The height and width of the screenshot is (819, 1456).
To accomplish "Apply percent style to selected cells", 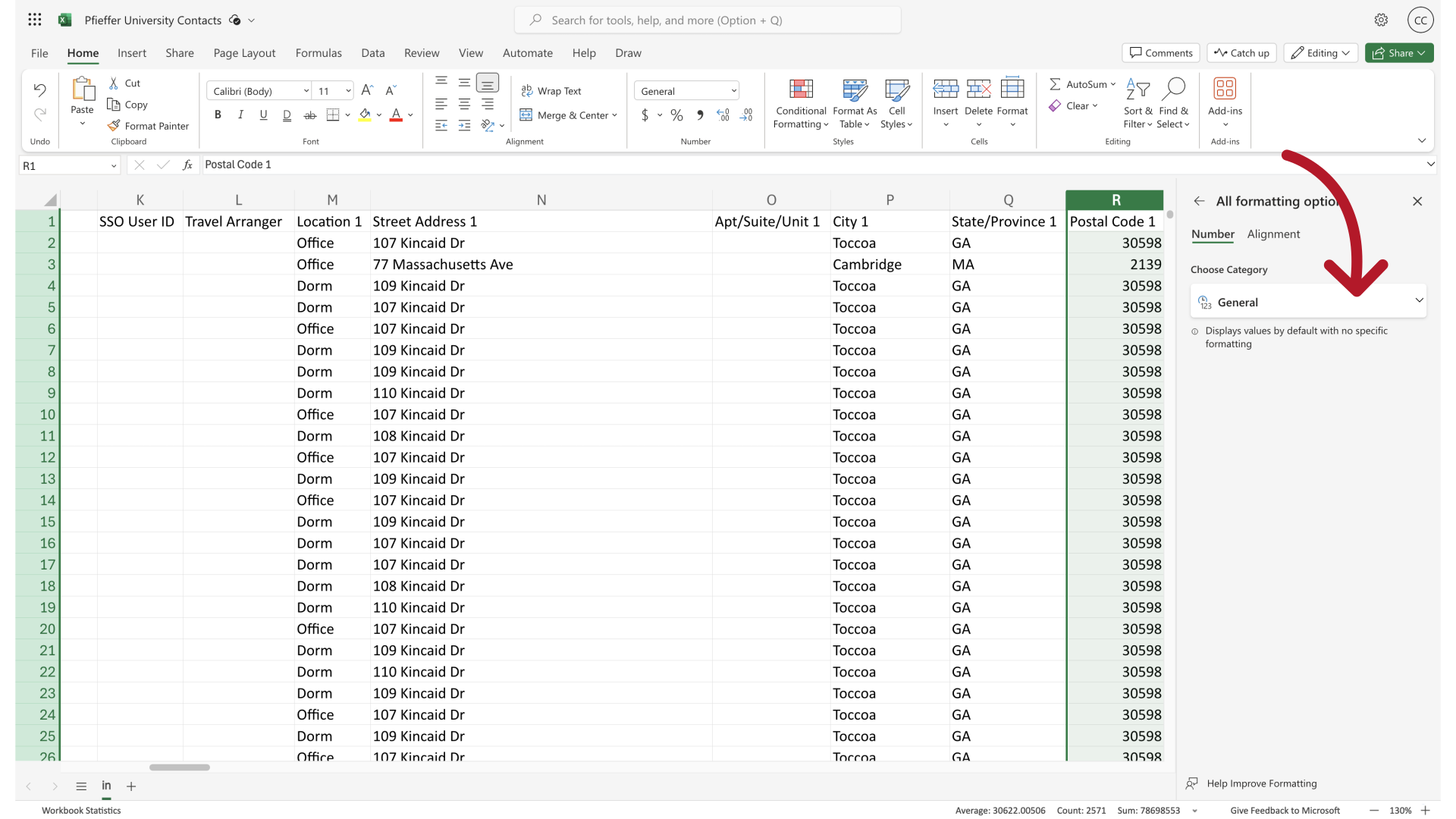I will pos(676,115).
